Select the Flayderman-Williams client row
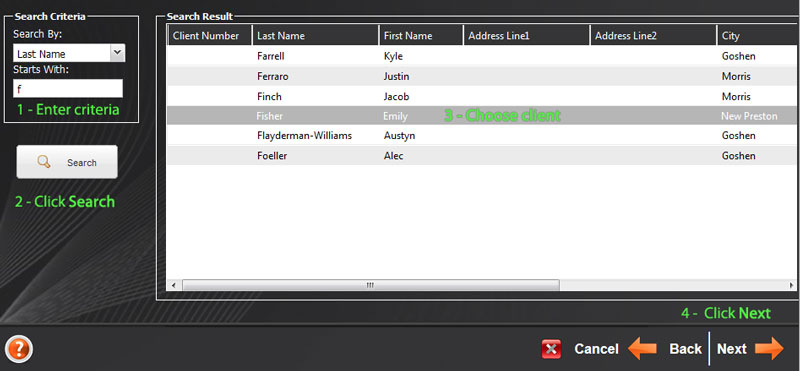The width and height of the screenshot is (800, 371). coord(482,136)
